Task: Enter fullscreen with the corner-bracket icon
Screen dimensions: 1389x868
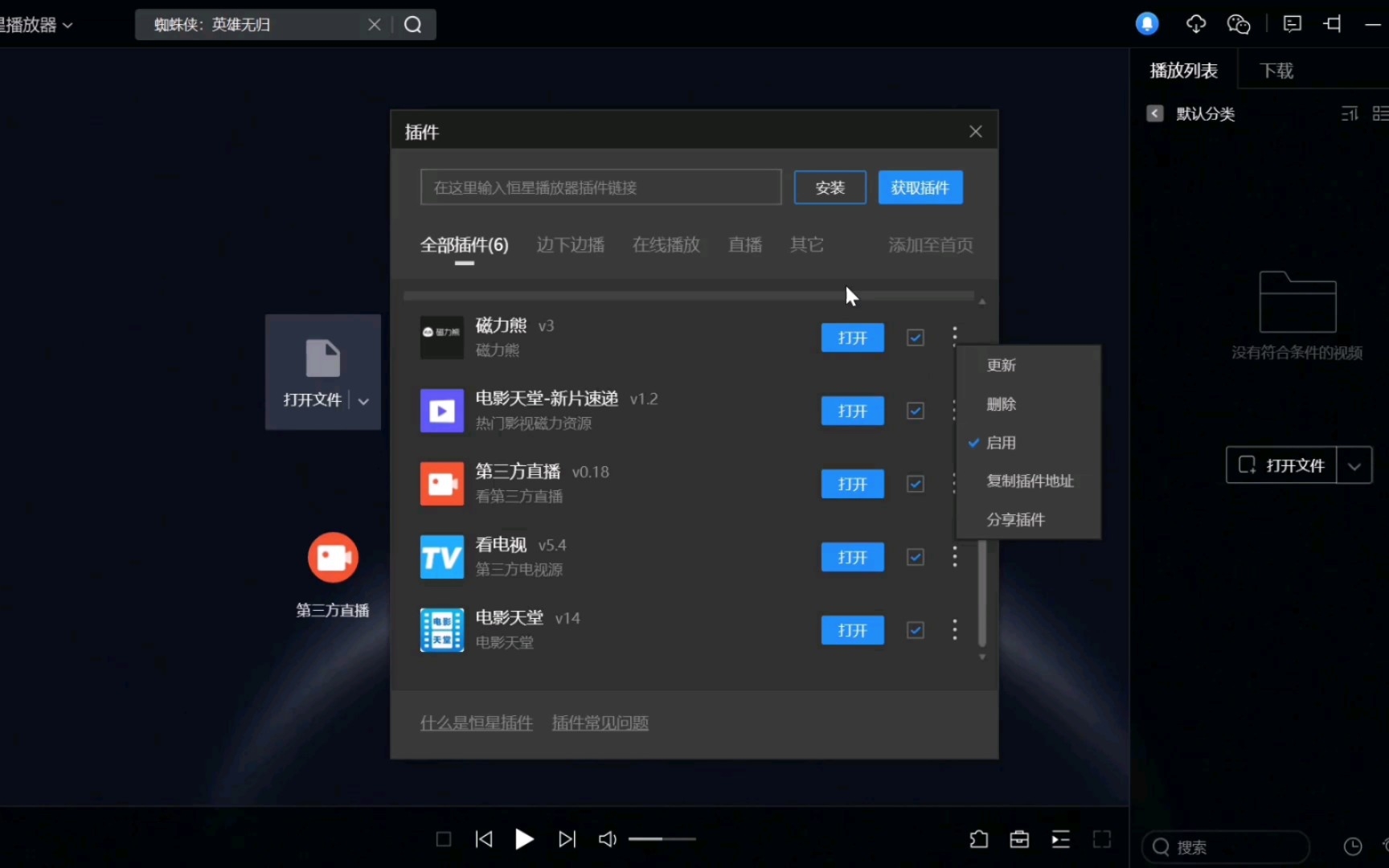Action: pos(1102,839)
